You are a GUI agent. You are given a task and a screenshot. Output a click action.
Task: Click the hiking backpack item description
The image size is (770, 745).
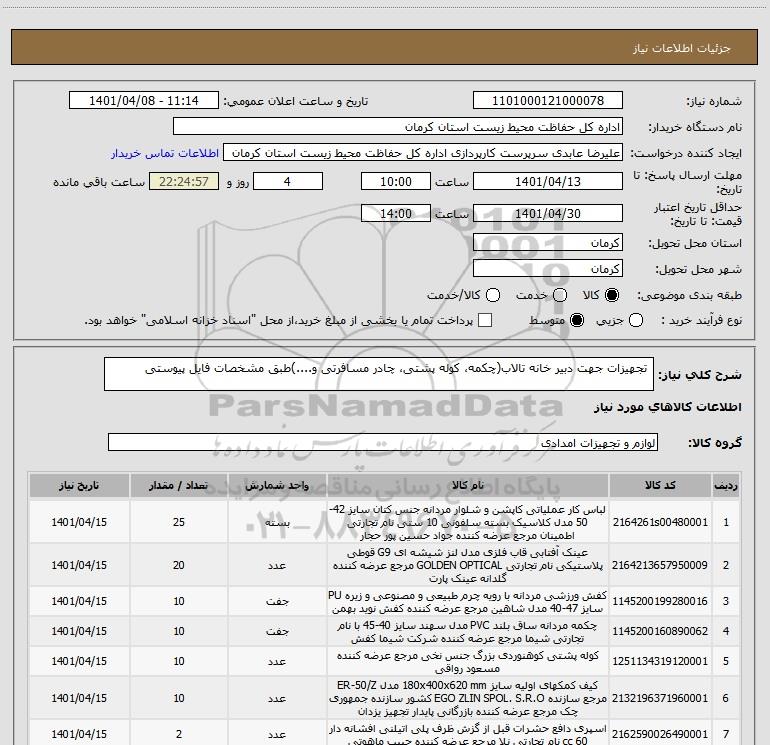point(468,662)
